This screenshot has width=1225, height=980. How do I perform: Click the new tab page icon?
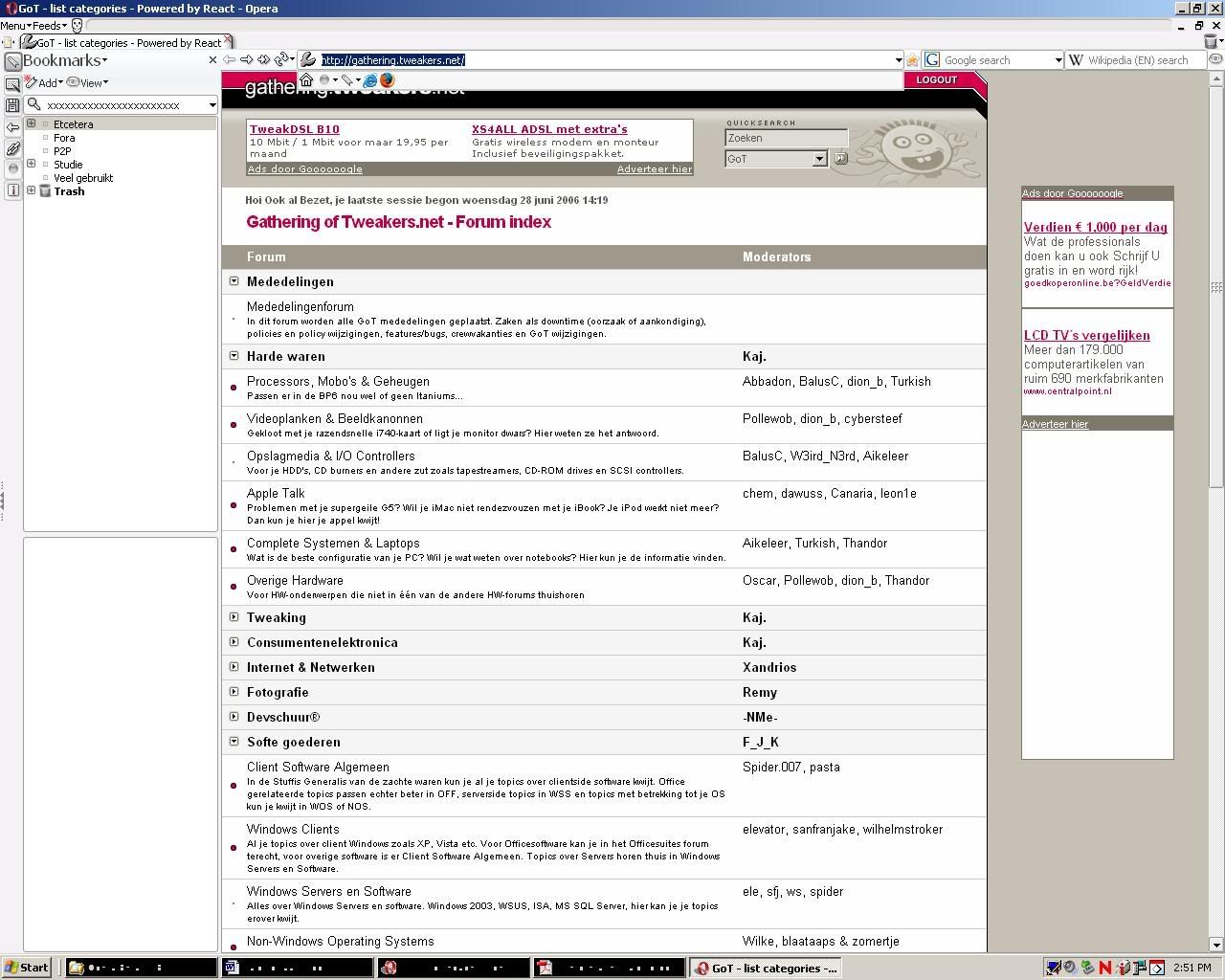pyautogui.click(x=8, y=42)
